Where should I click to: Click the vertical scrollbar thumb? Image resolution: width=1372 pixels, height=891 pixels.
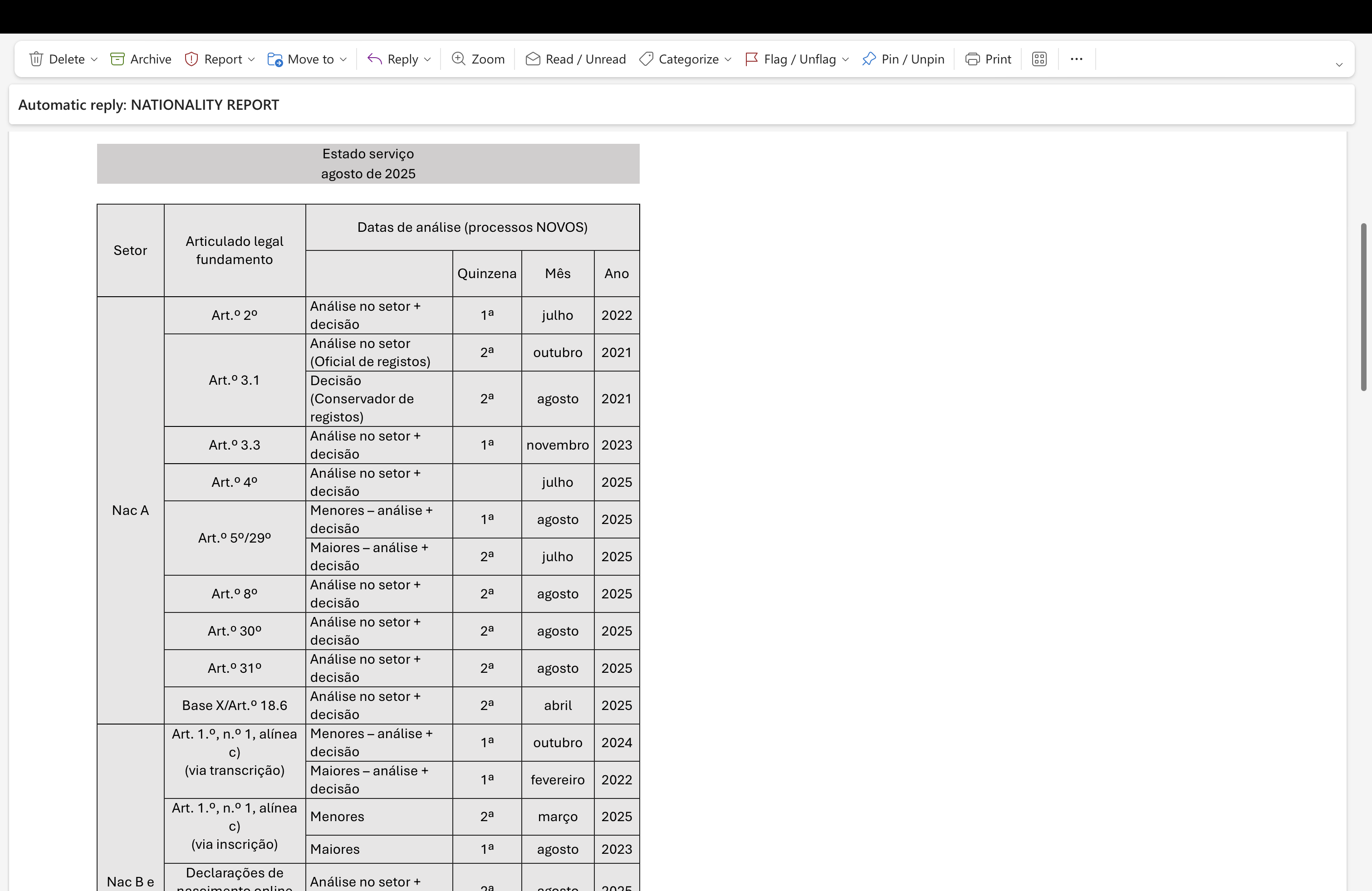coord(1363,307)
